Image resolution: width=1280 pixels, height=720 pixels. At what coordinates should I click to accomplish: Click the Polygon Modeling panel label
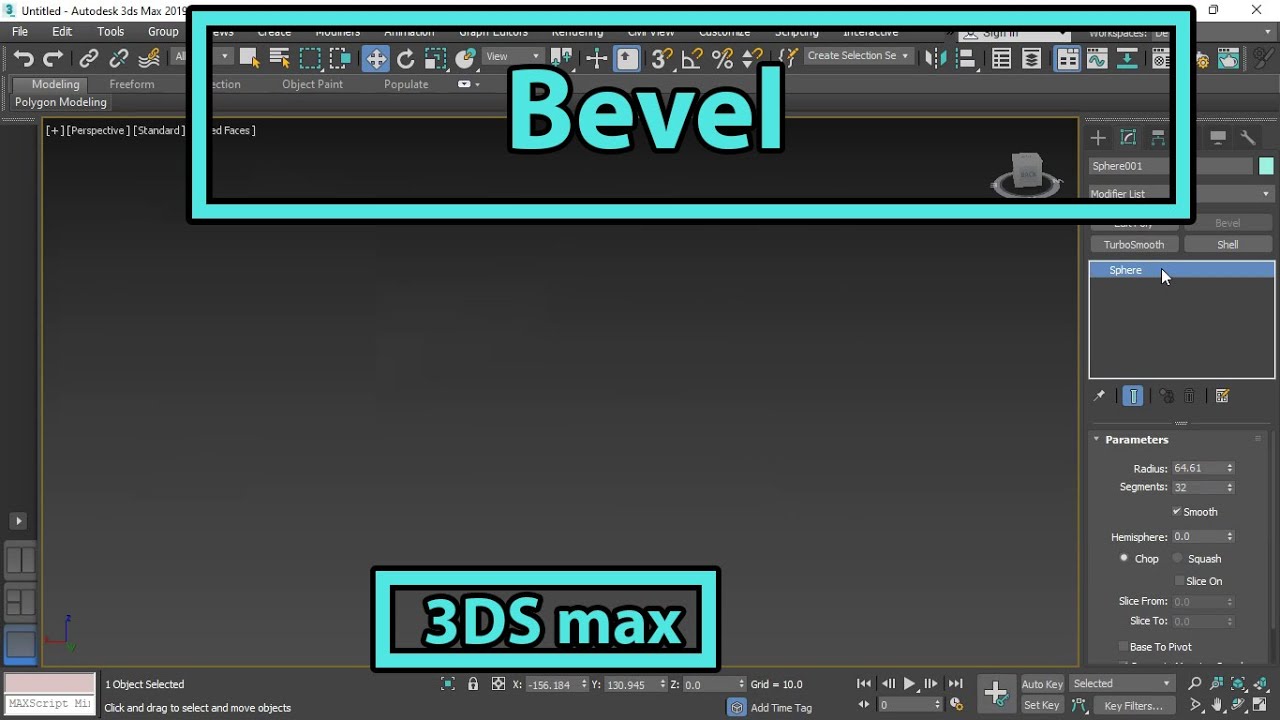pyautogui.click(x=61, y=102)
